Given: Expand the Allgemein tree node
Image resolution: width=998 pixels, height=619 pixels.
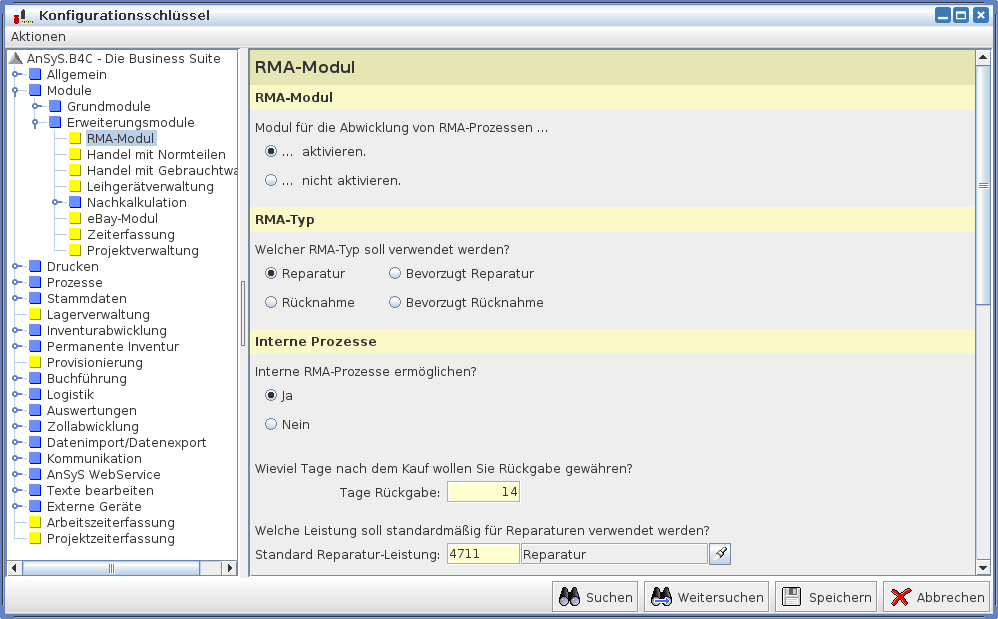Looking at the screenshot, I should tap(15, 75).
